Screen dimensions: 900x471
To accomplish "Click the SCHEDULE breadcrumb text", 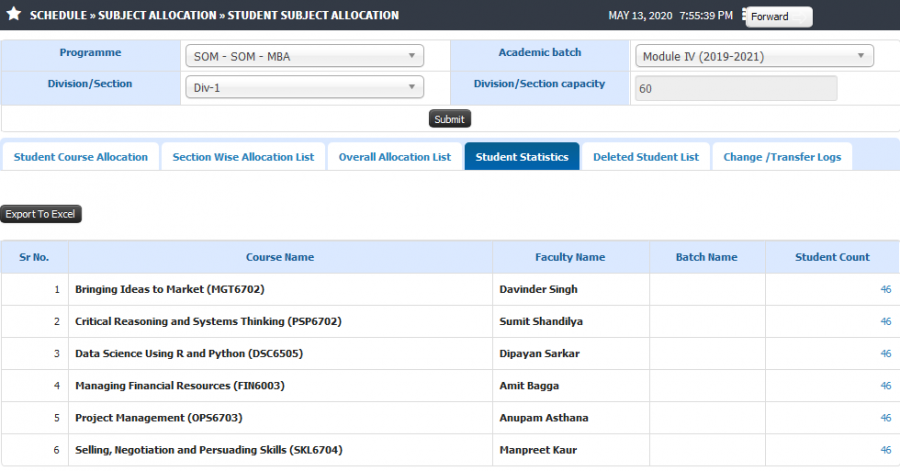I will coord(58,15).
